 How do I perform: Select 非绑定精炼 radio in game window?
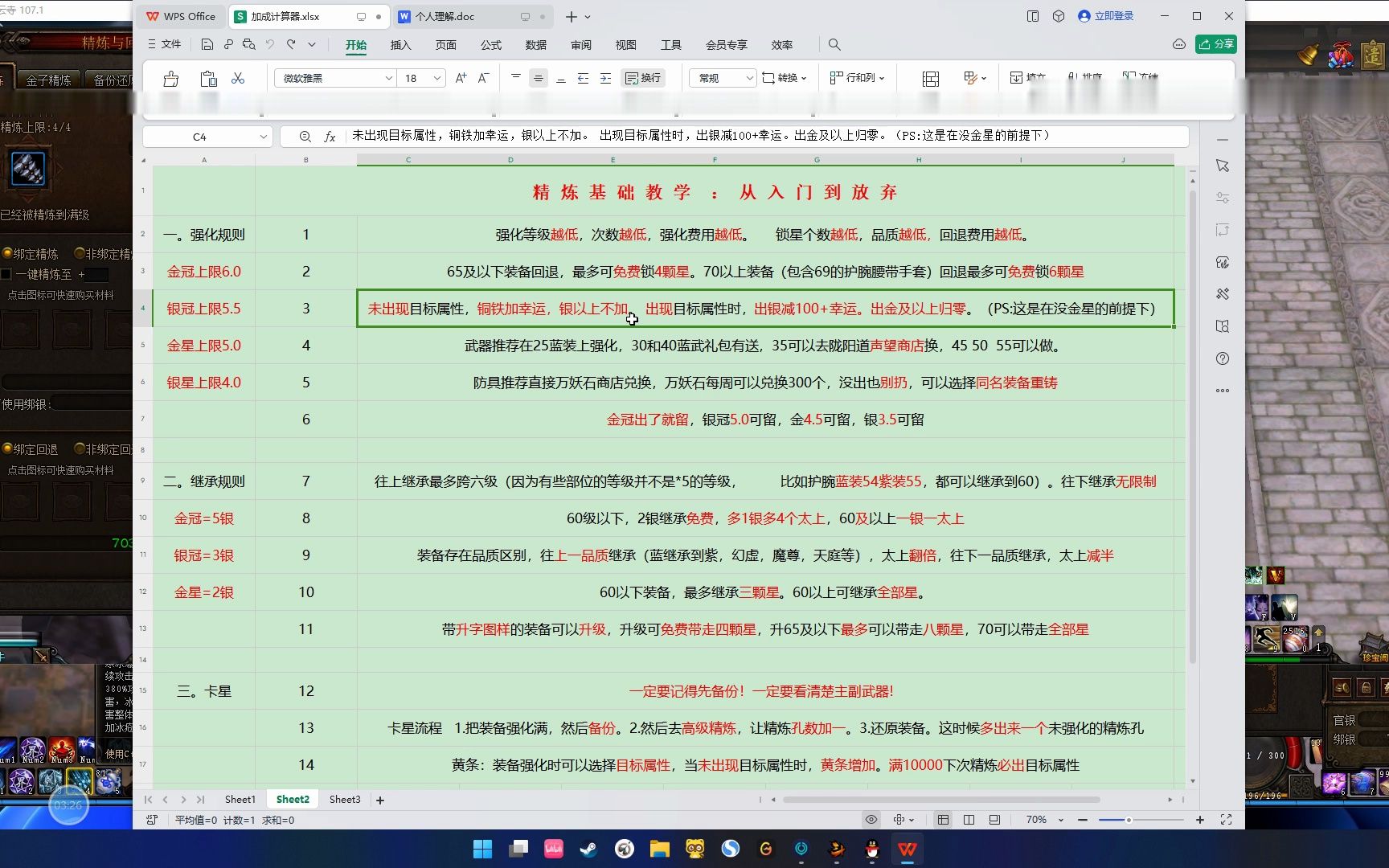pyautogui.click(x=80, y=253)
